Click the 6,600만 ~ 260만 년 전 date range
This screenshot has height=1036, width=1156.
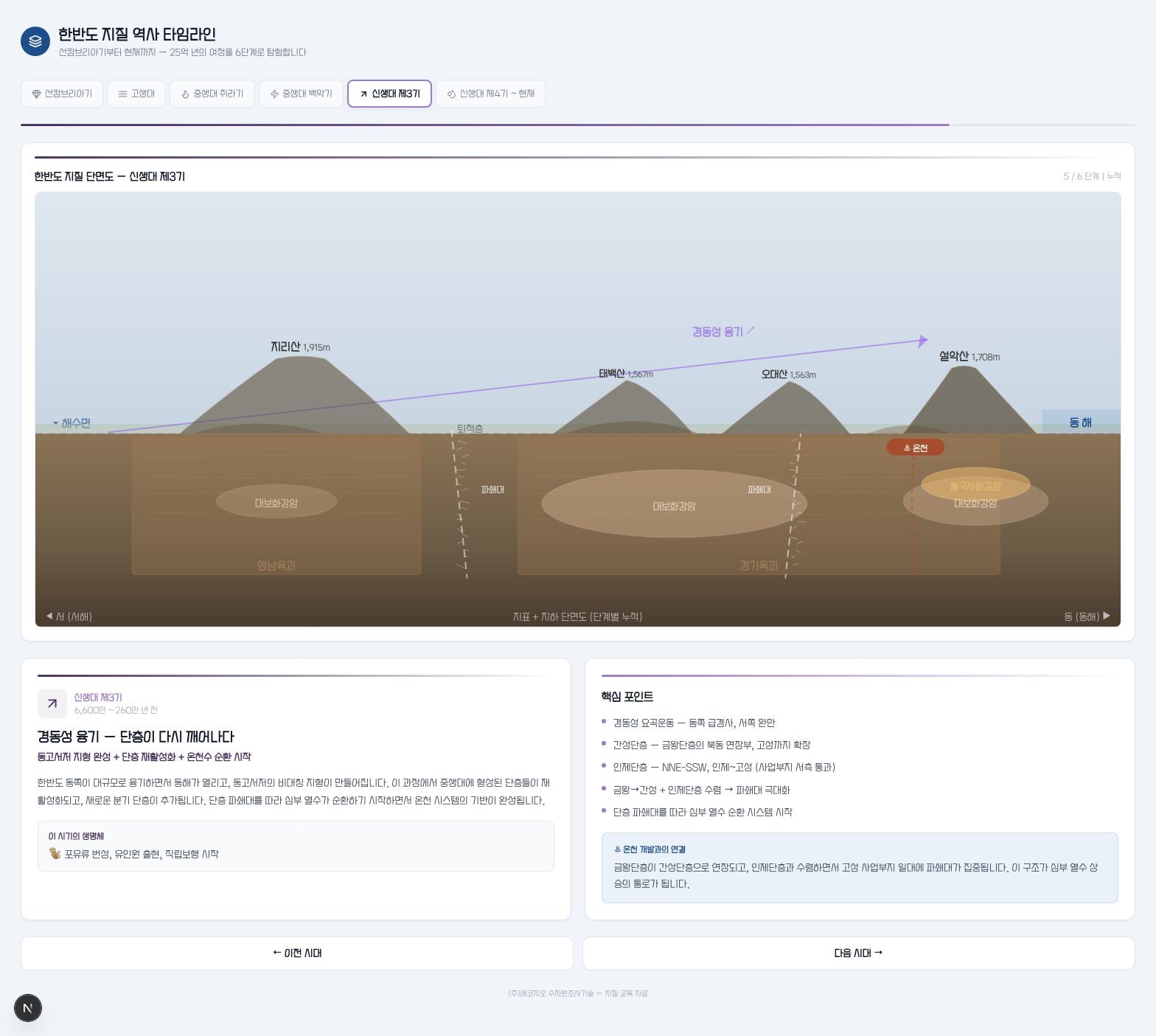point(116,710)
